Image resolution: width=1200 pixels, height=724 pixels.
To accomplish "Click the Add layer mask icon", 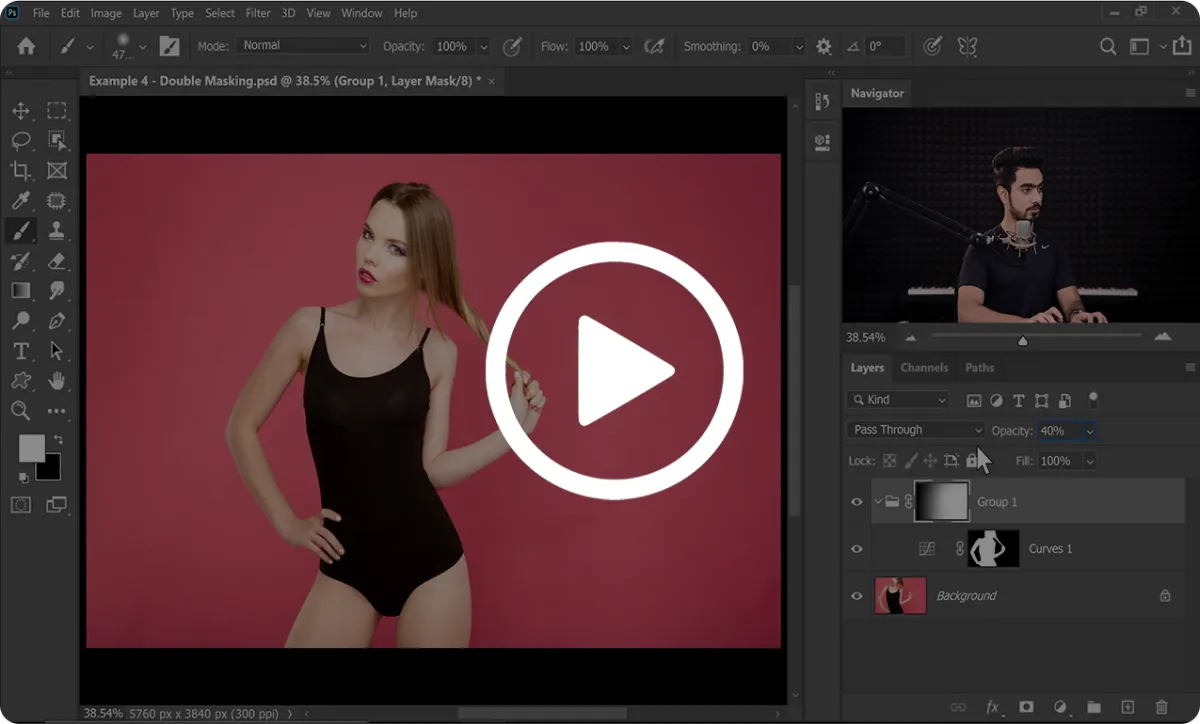I will point(1025,707).
